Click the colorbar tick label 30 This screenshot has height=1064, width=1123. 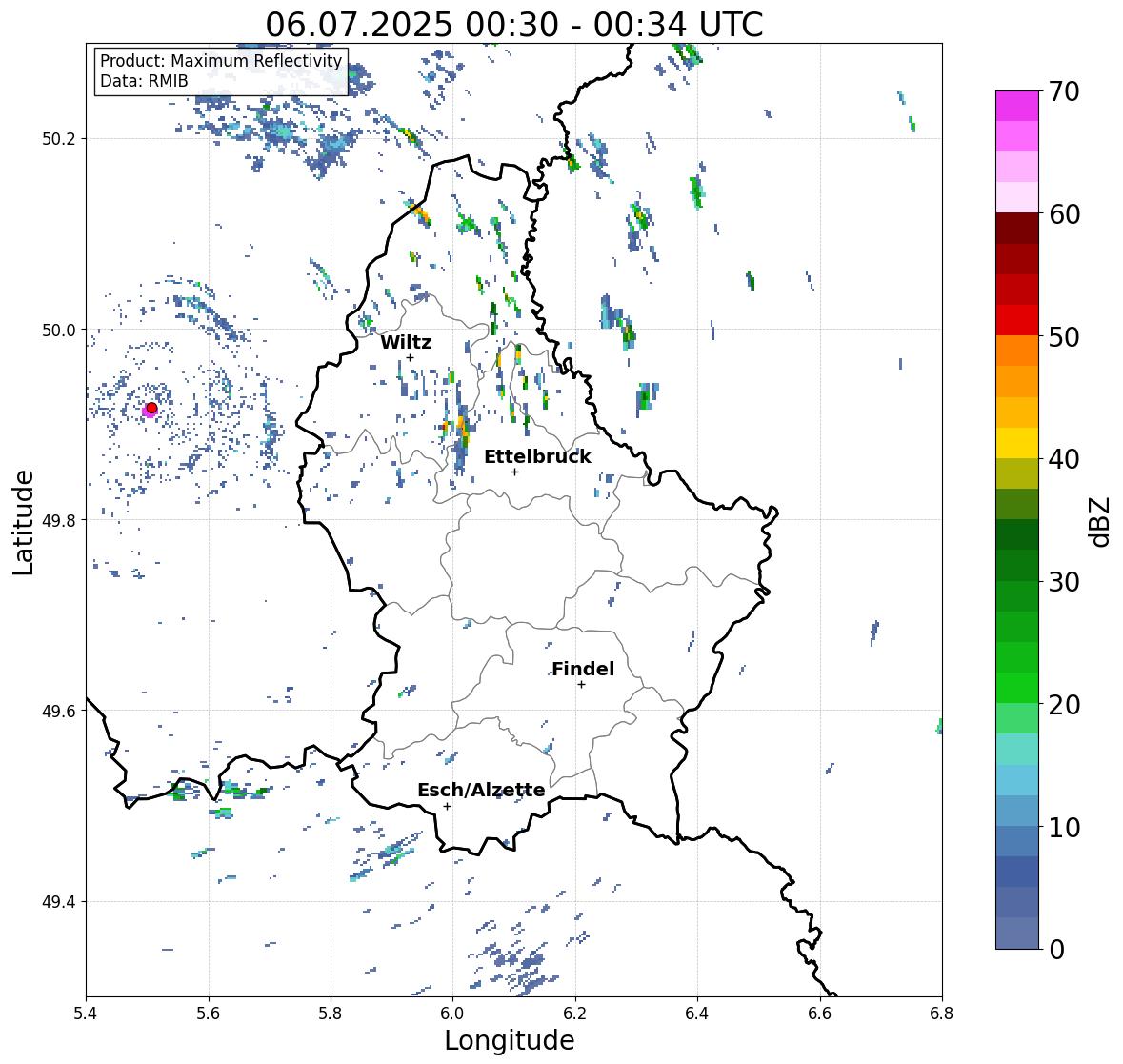coord(1064,582)
